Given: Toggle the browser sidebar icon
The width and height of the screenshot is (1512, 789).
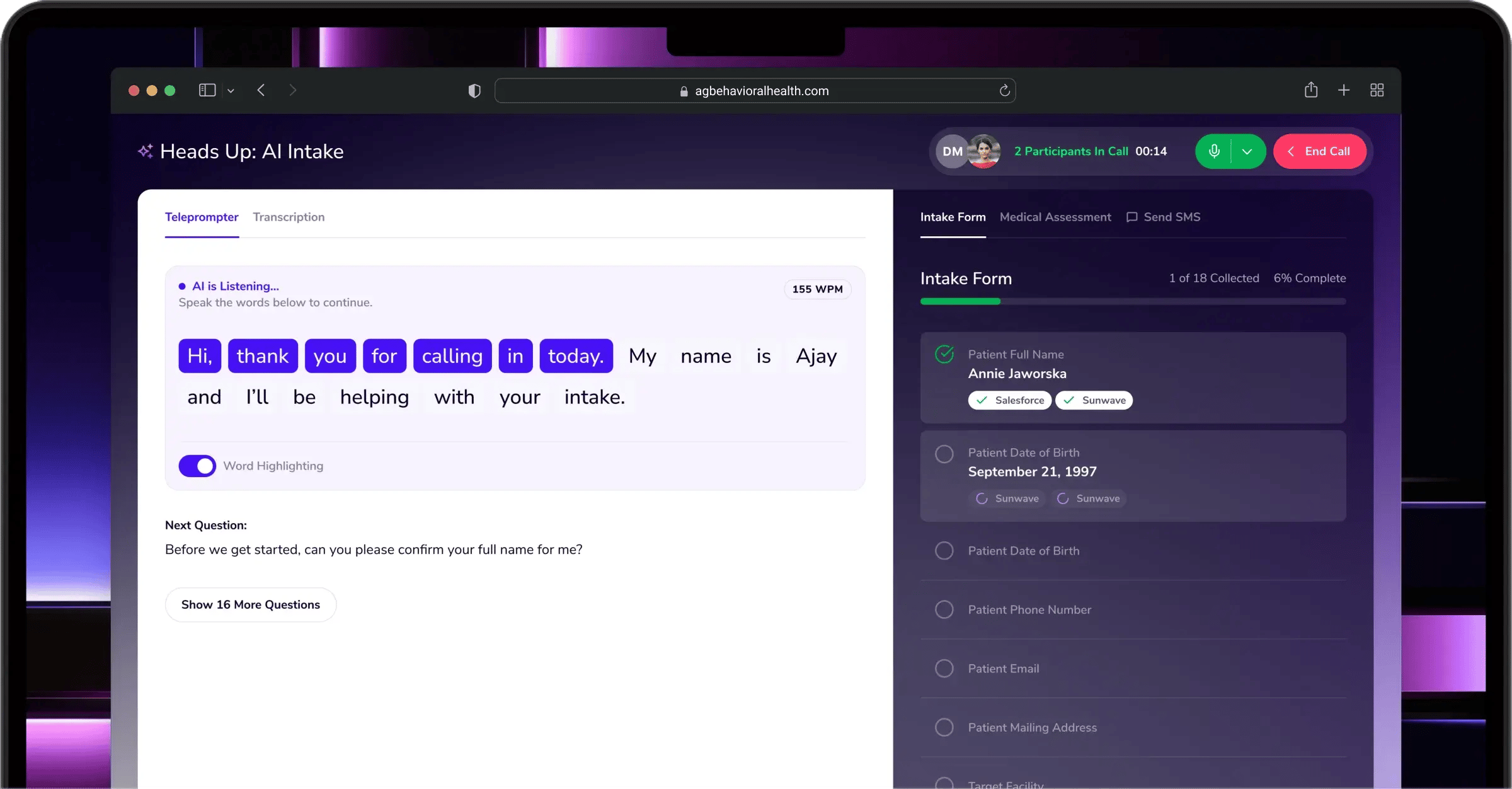Looking at the screenshot, I should click(207, 90).
